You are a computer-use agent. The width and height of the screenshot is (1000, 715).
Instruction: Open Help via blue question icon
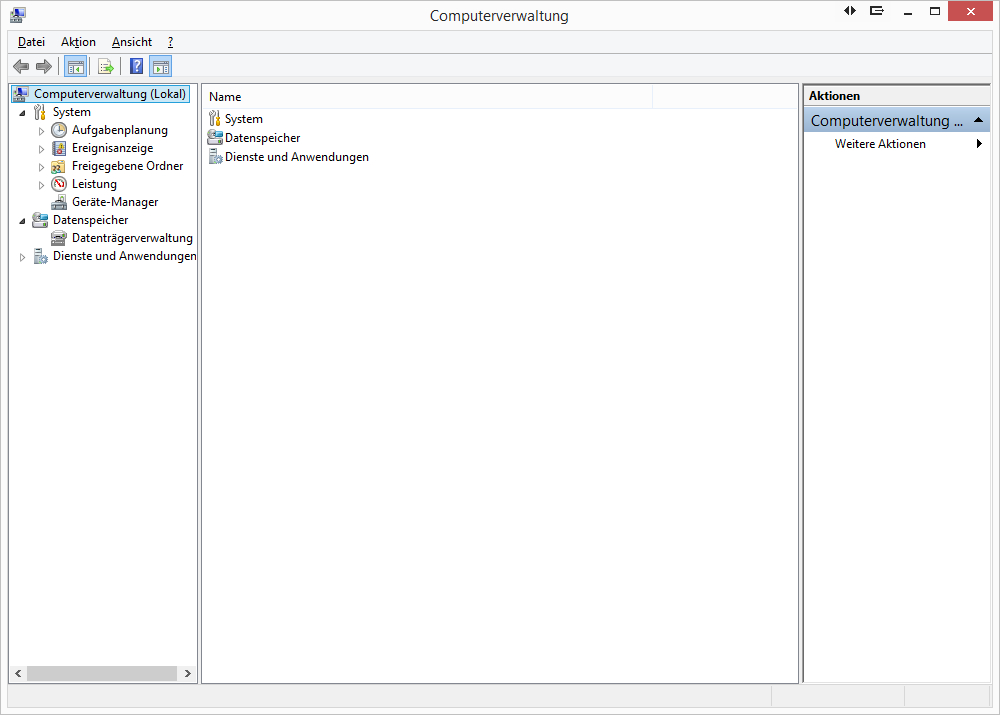136,66
